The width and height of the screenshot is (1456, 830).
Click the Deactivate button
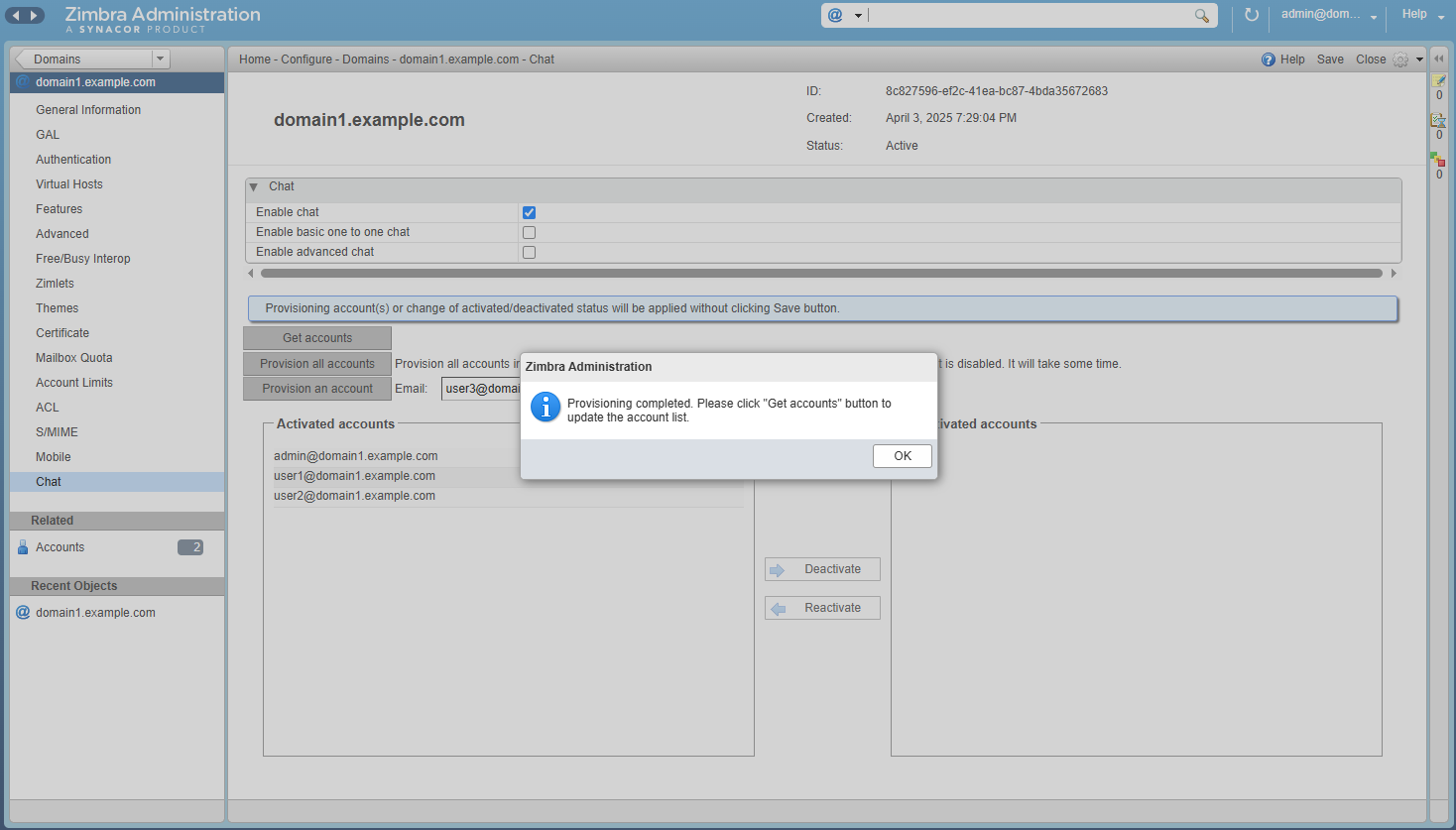[x=822, y=569]
